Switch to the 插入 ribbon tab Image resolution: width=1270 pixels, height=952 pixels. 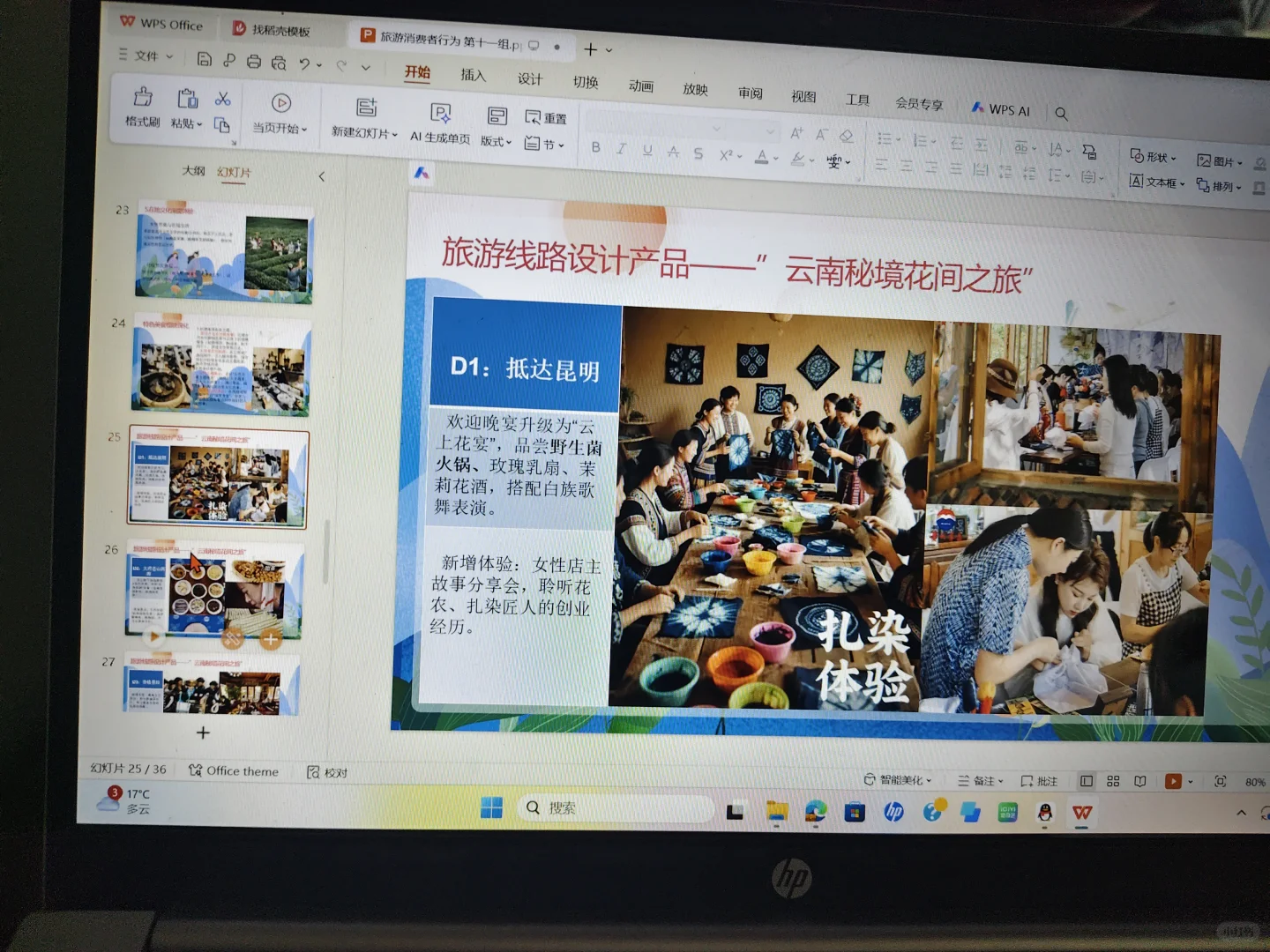point(473,77)
